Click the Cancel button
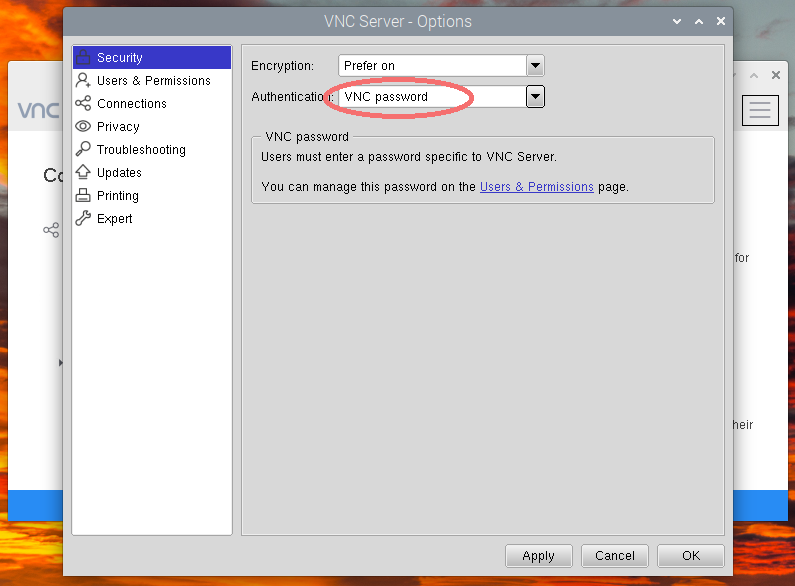 coord(615,556)
